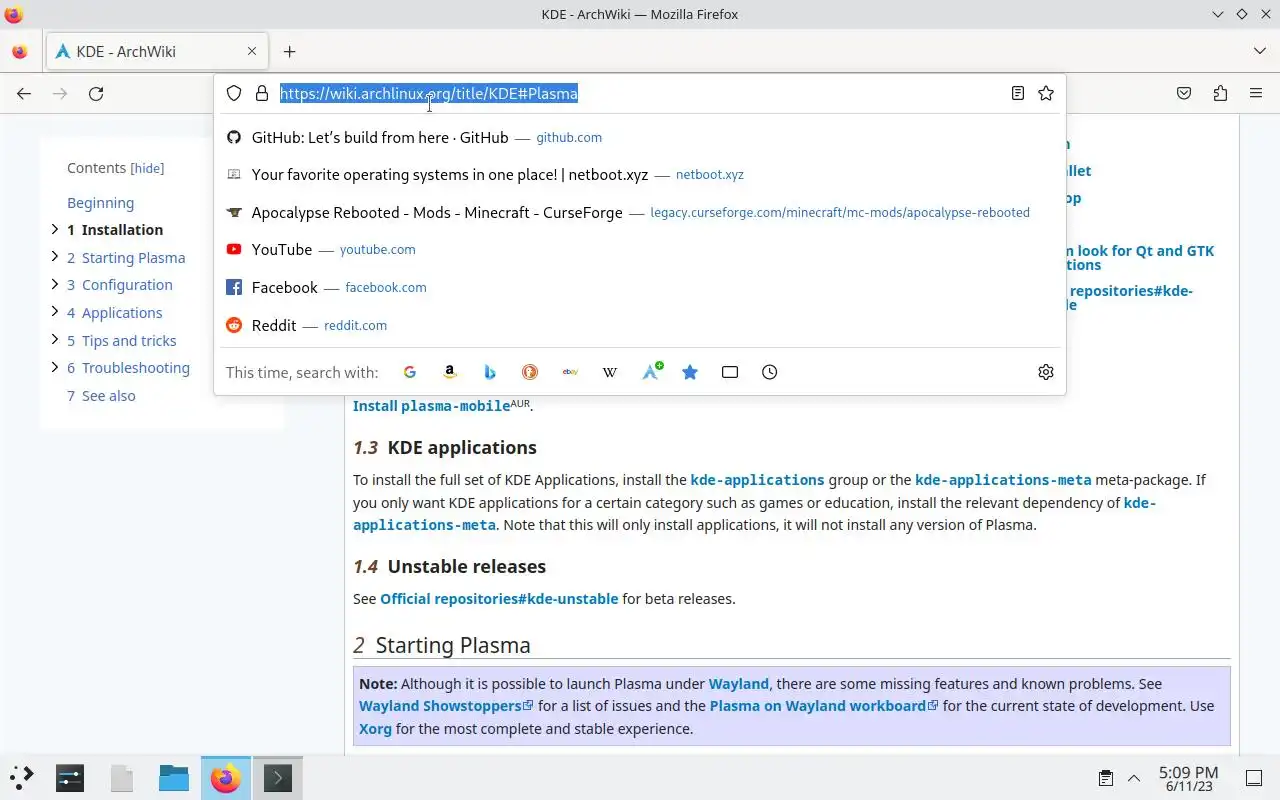Choose the Facebook suggestion

[640, 287]
